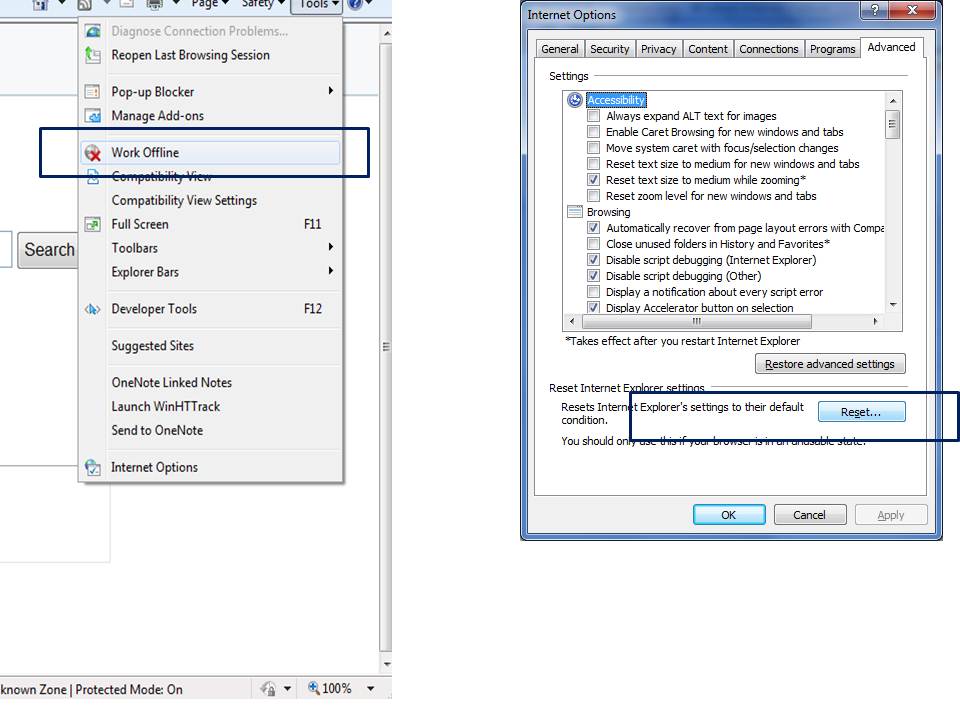960x720 pixels.
Task: Uncheck Disable script debugging (Other)
Action: click(x=593, y=276)
